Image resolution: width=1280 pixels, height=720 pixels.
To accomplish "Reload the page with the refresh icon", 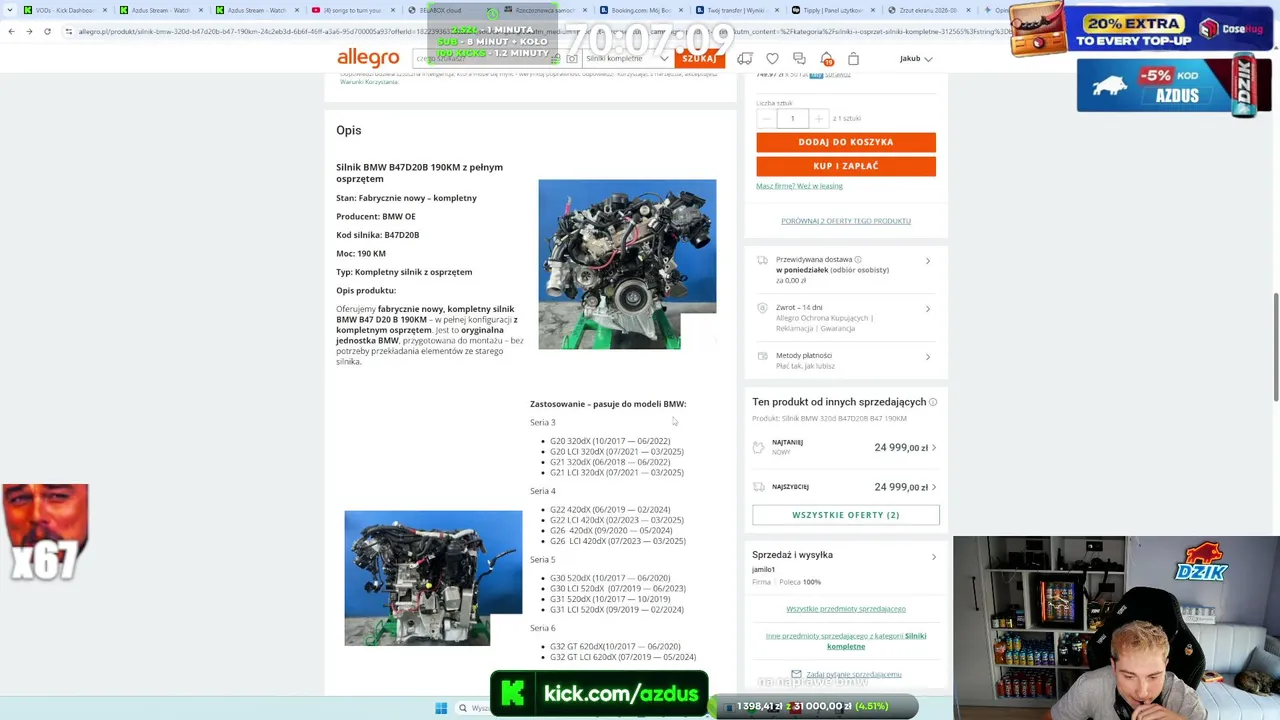I will coord(47,31).
